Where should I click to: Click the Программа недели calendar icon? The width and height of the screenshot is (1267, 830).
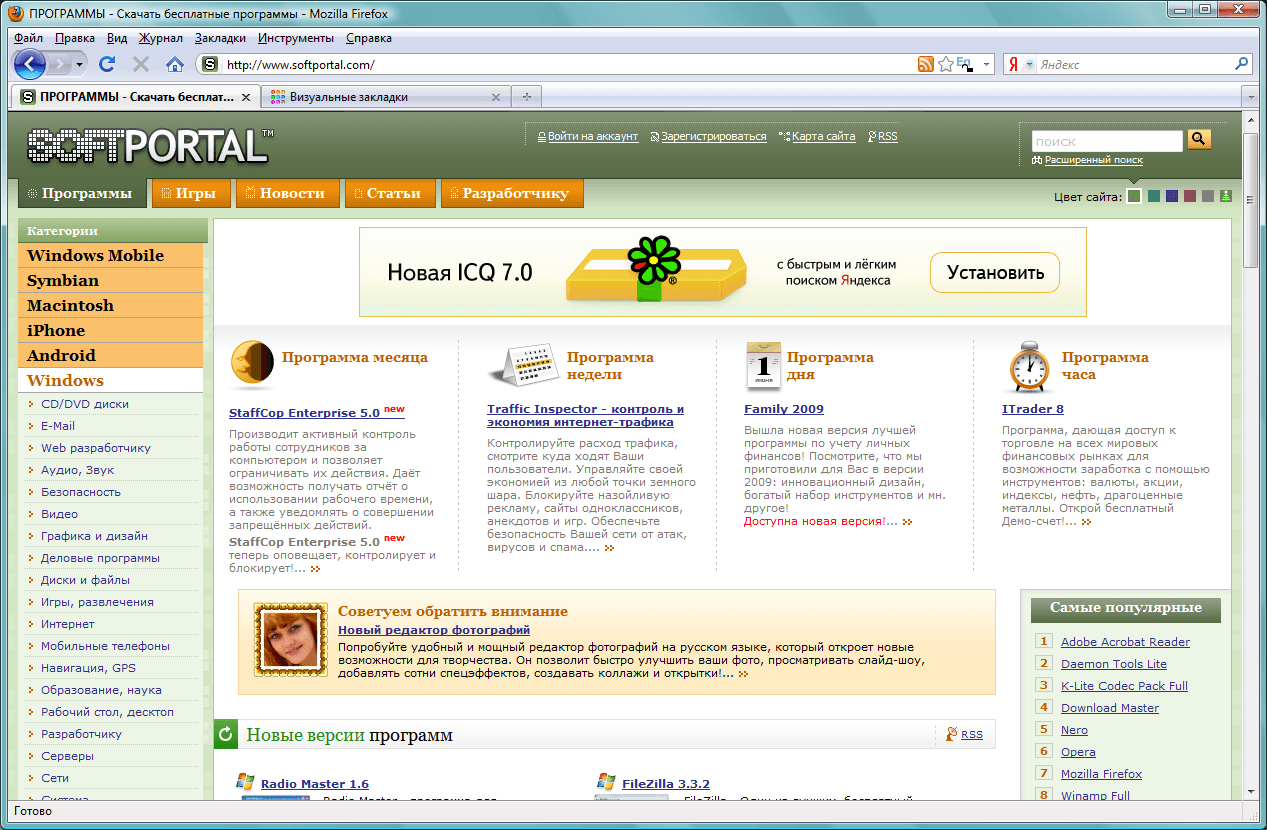pos(522,365)
